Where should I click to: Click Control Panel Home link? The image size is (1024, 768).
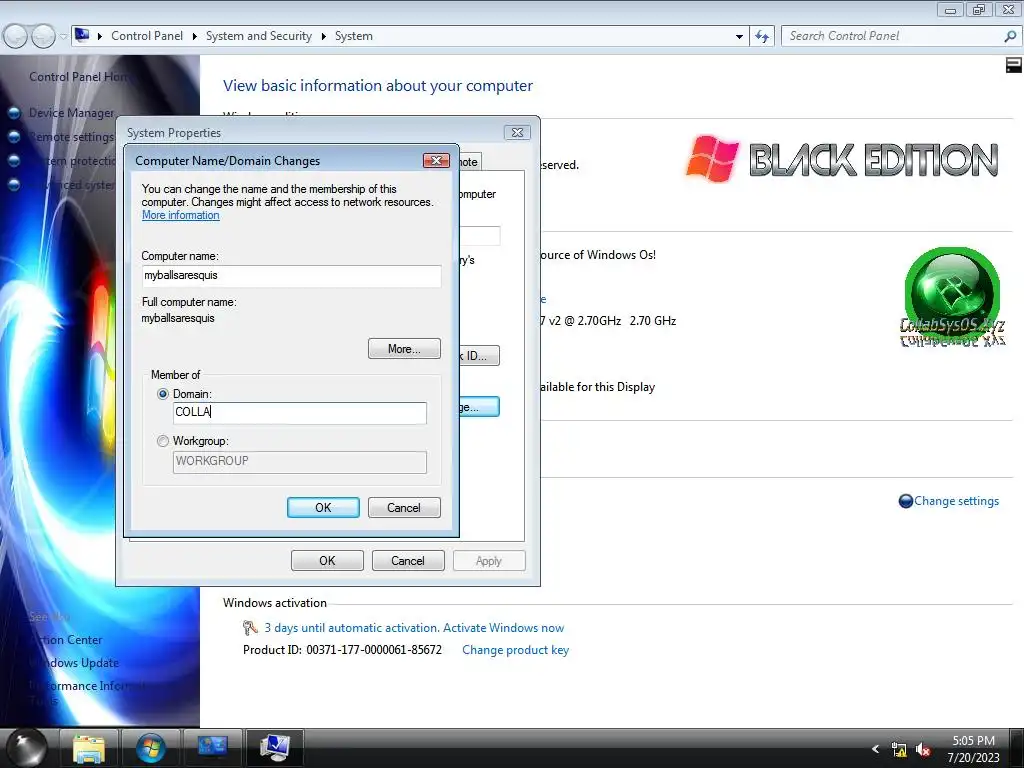point(78,76)
